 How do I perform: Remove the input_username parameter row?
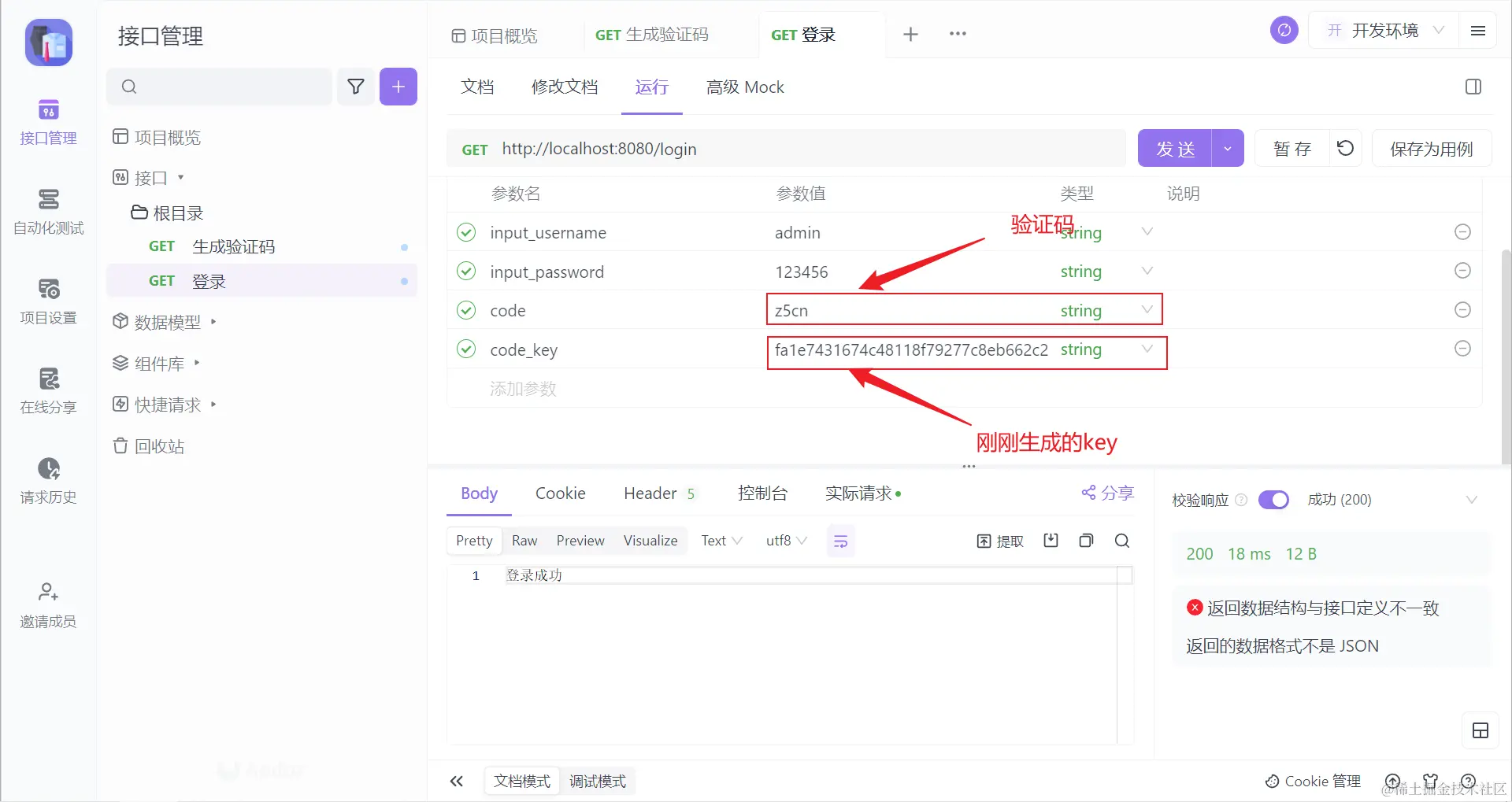coord(1462,232)
